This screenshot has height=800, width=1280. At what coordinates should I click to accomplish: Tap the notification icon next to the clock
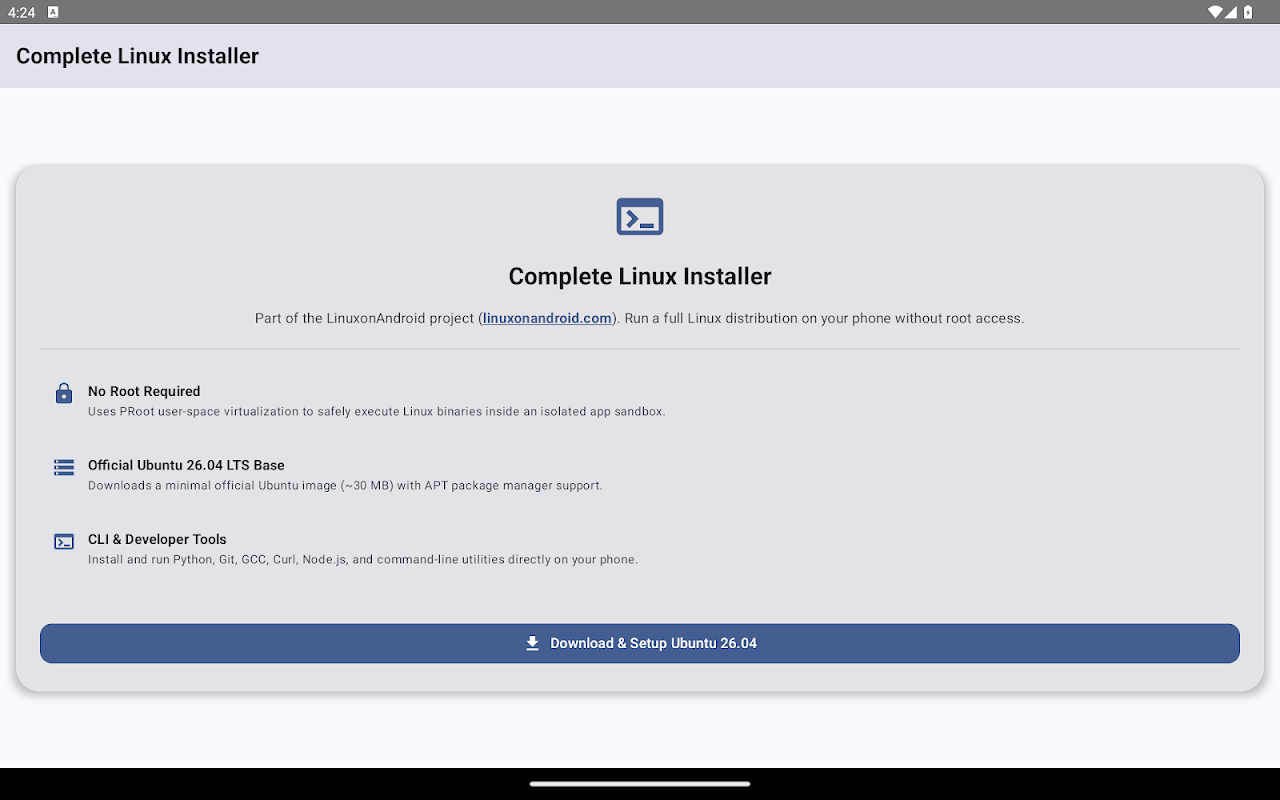click(x=53, y=12)
